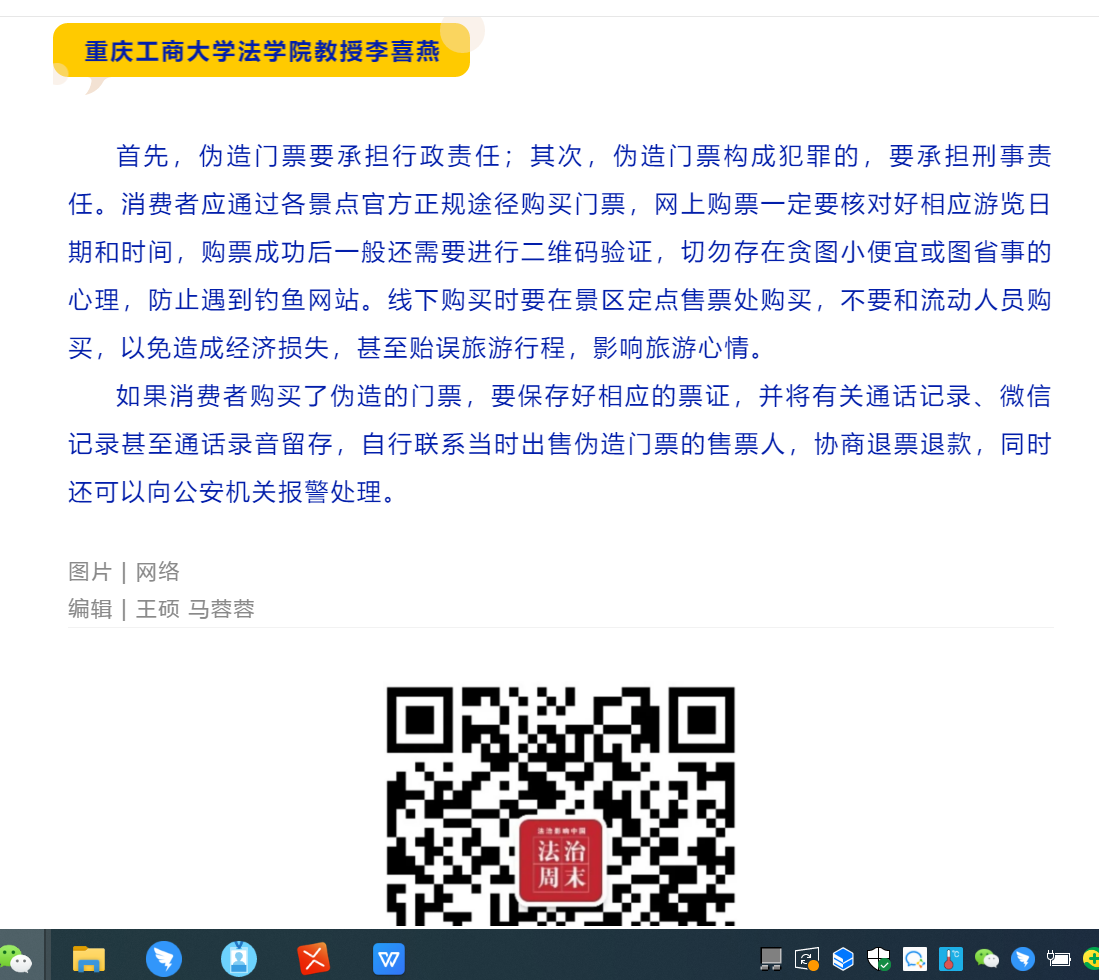Click the chat bubble tray icon
Screen dimensions: 1099x980
pos(914,960)
